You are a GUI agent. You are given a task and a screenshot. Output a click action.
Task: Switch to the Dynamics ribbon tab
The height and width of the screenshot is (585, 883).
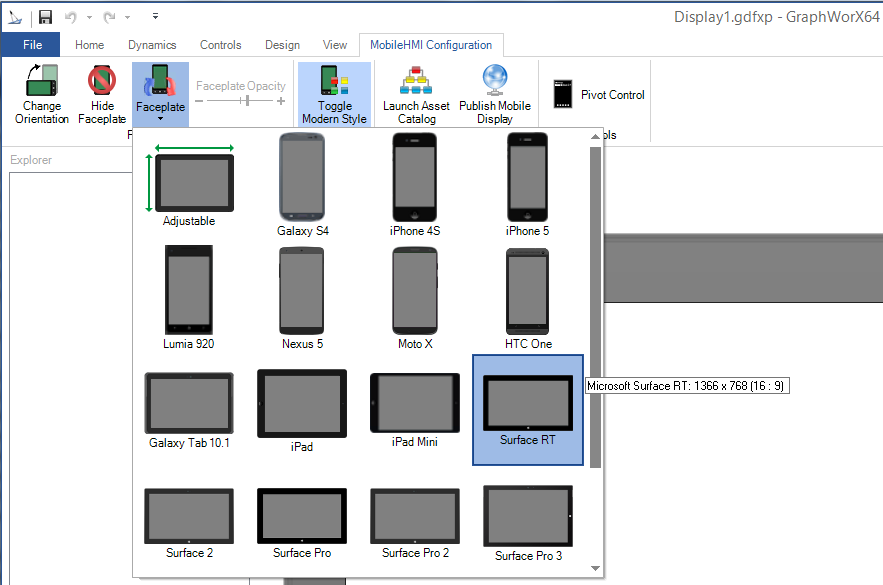click(x=152, y=45)
